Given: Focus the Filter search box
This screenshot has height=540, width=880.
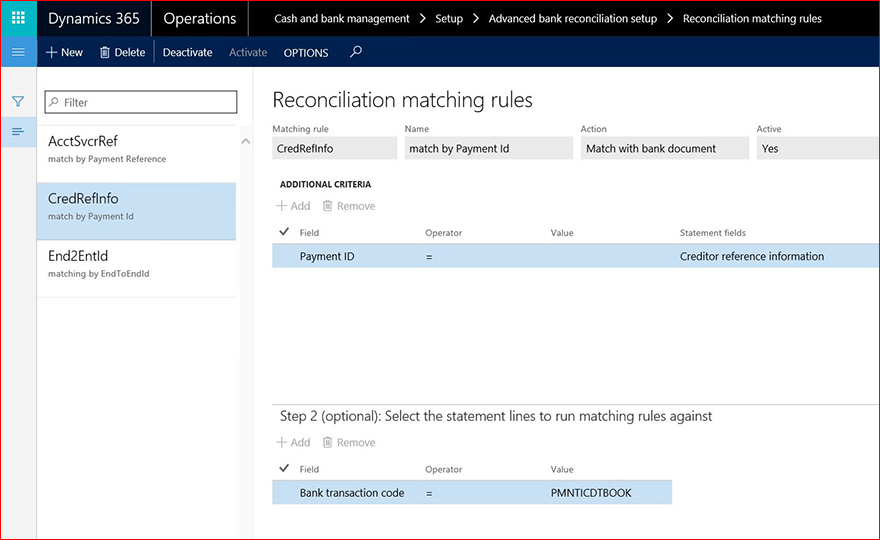Looking at the screenshot, I should [x=141, y=102].
